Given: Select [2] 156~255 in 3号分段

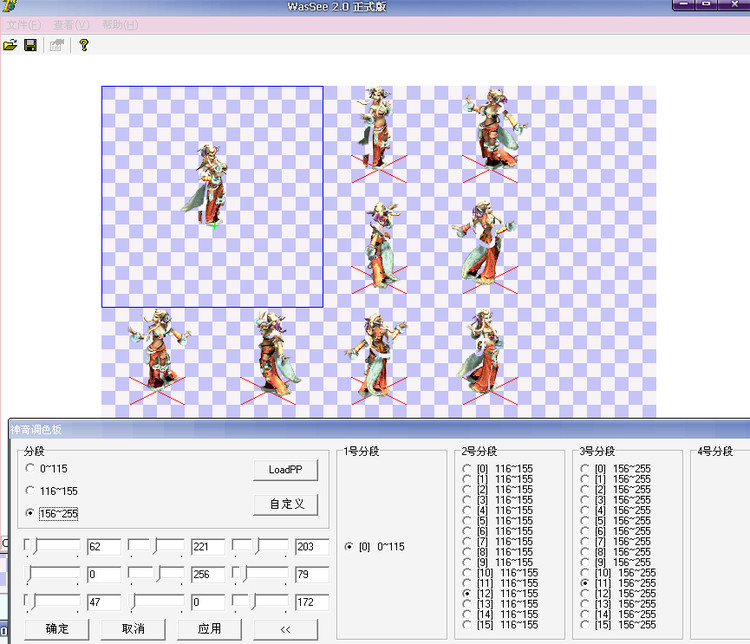Looking at the screenshot, I should click(x=585, y=489).
